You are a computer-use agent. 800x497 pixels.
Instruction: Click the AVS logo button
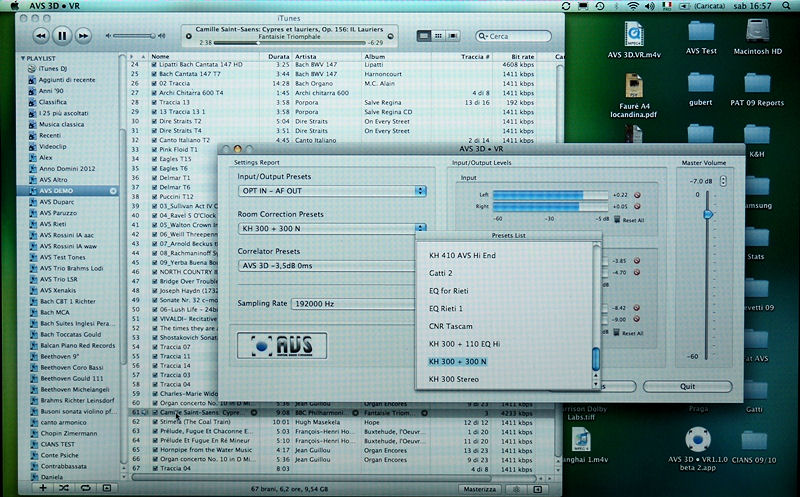click(282, 345)
